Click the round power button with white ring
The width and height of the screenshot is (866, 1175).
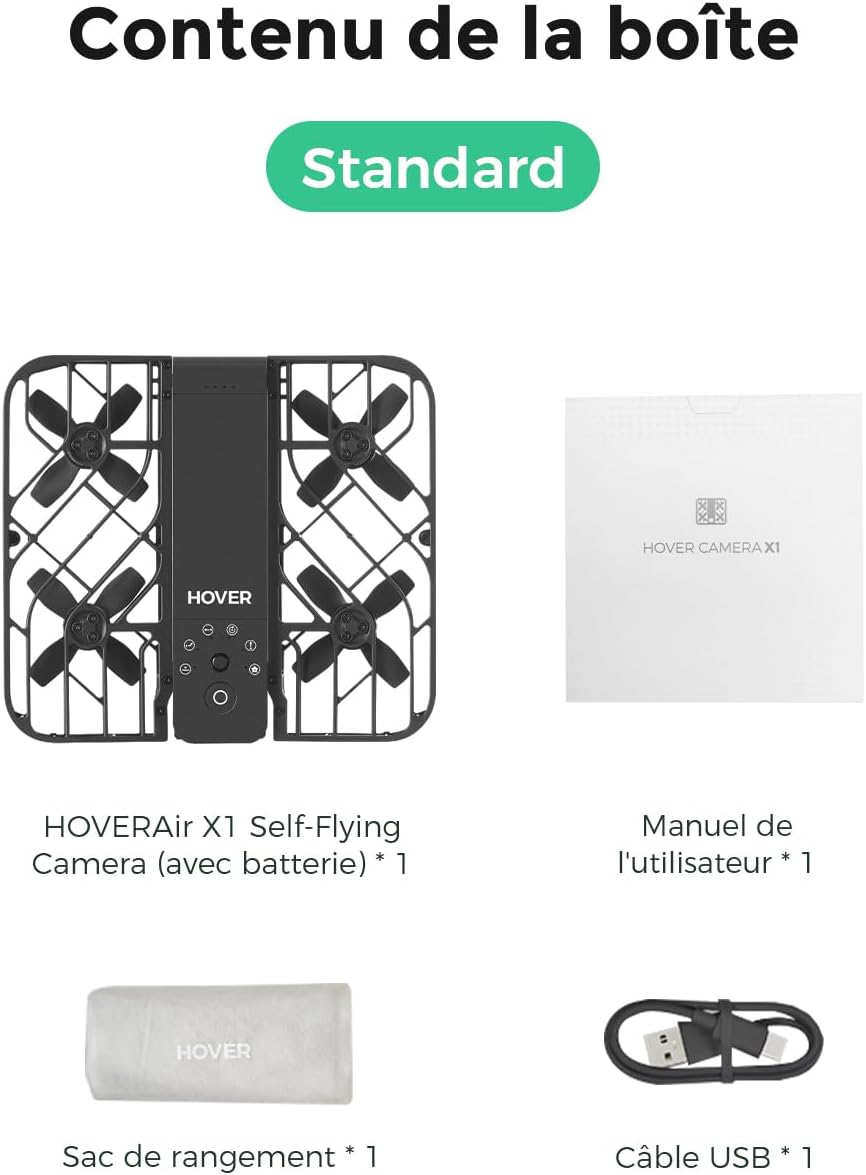coord(220,698)
